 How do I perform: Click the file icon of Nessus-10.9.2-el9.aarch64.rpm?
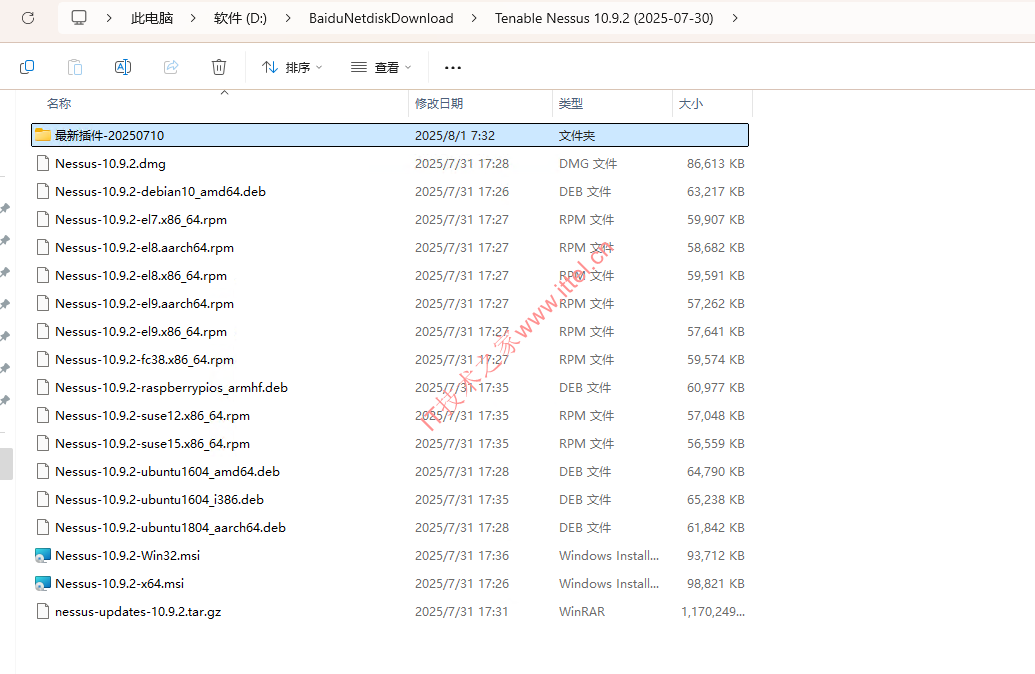point(43,304)
